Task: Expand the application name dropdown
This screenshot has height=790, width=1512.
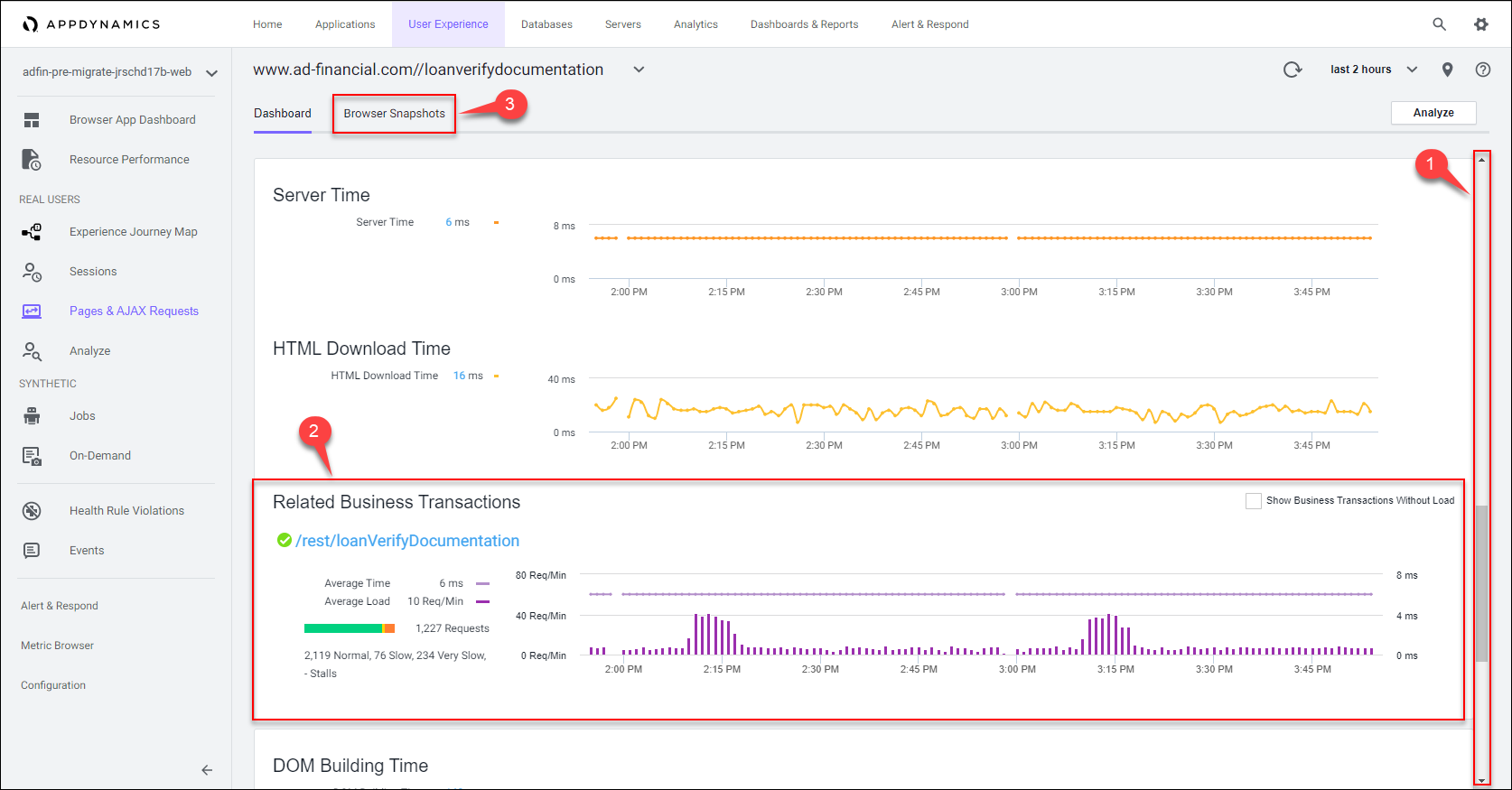Action: point(211,73)
